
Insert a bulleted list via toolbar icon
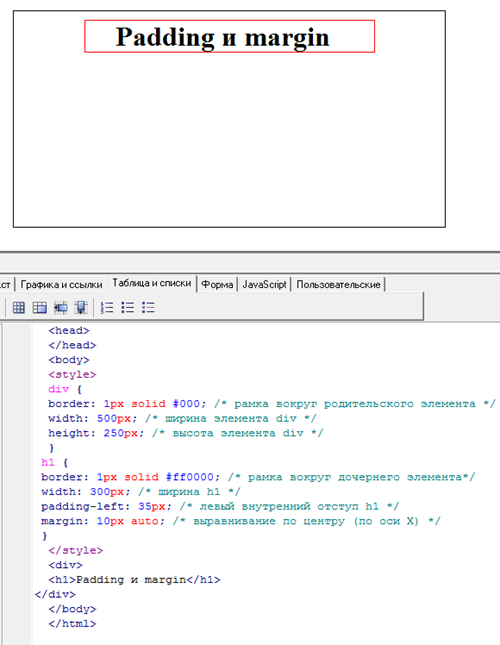point(127,307)
